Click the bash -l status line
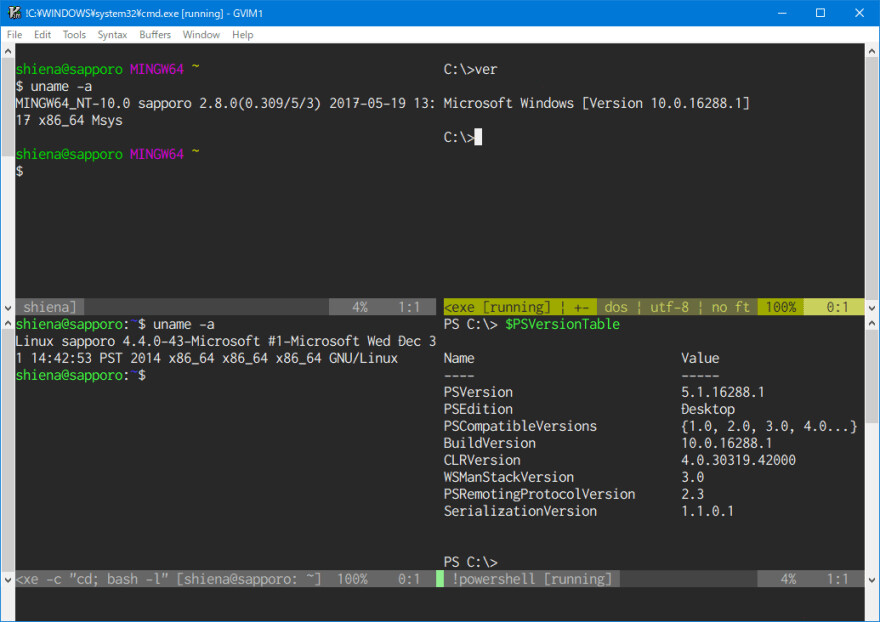880x622 pixels. coord(170,579)
